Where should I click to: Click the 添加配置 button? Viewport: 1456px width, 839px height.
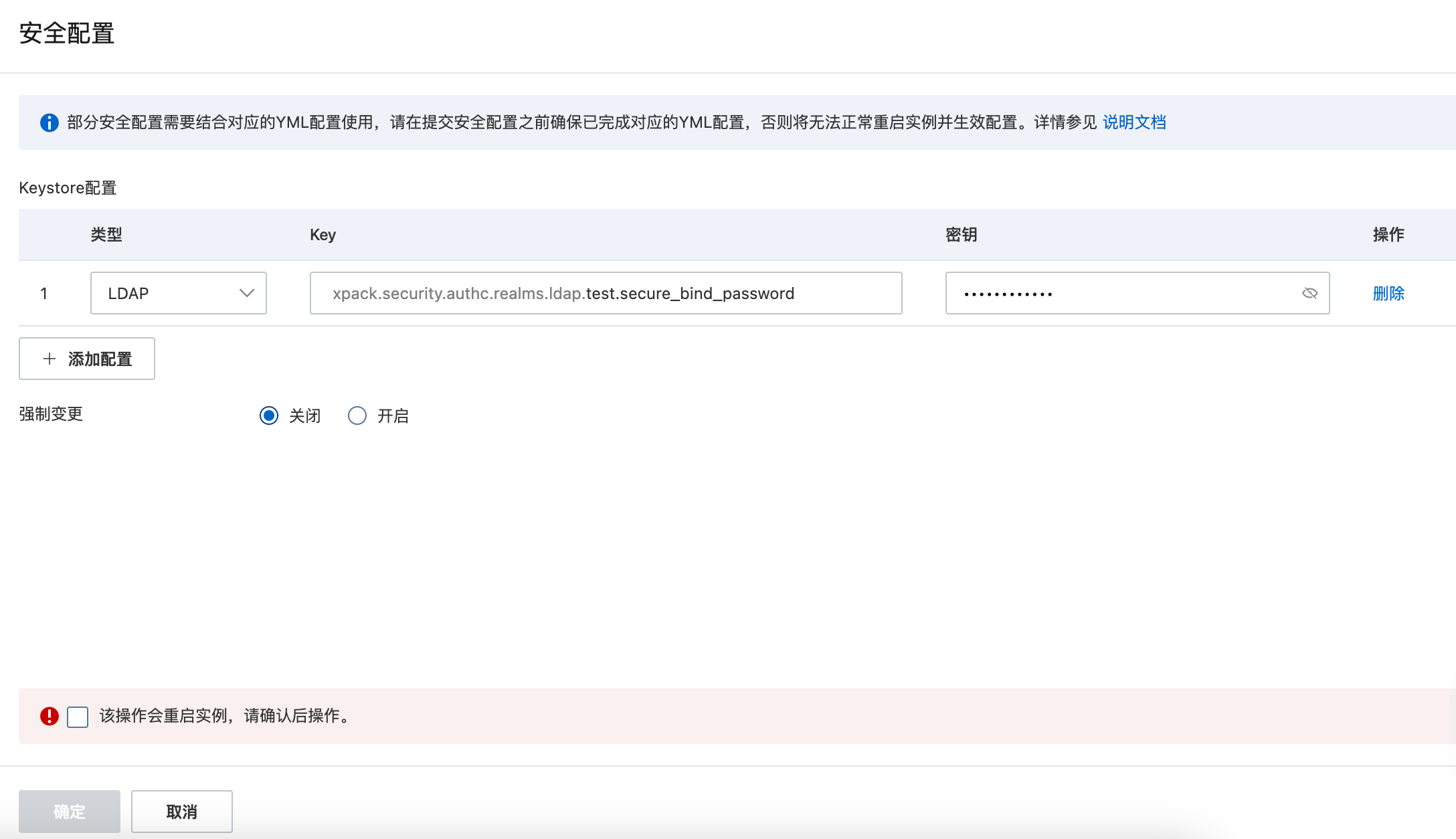click(87, 359)
